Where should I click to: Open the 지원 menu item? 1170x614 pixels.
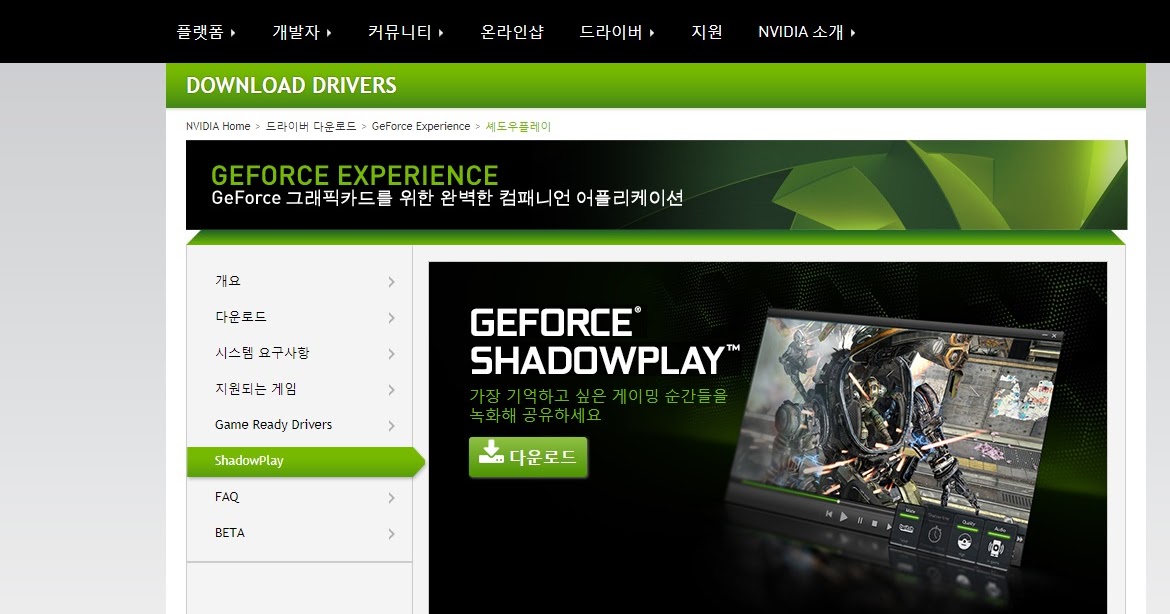click(x=707, y=32)
